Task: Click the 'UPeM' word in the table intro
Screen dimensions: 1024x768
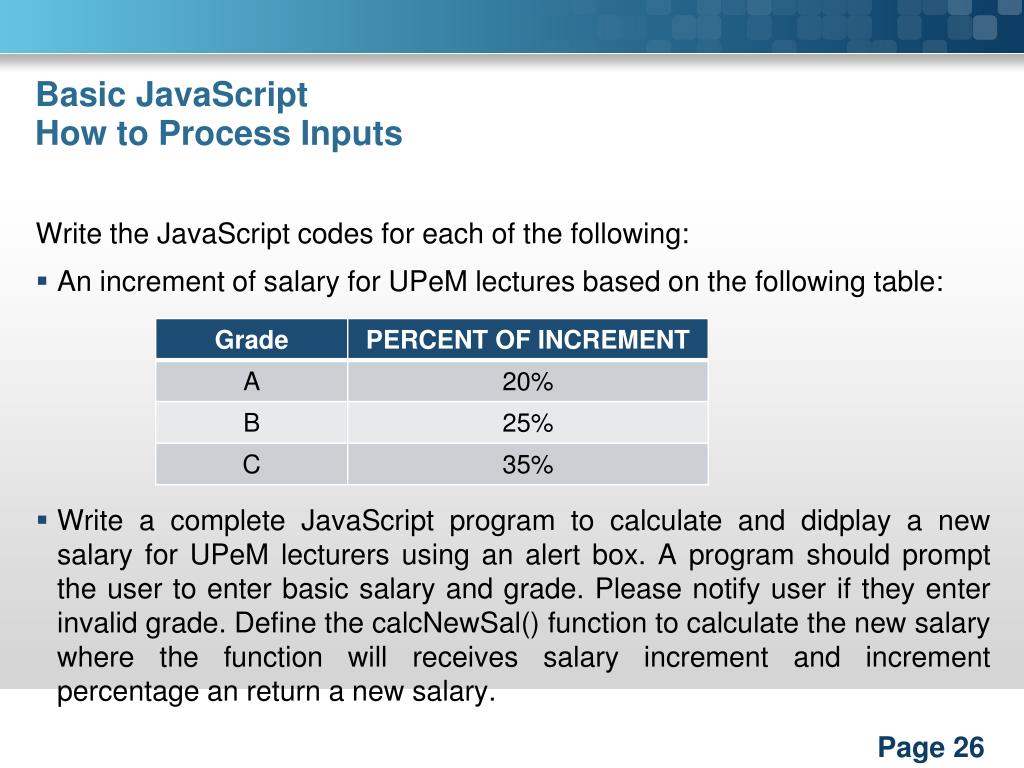Action: (428, 282)
